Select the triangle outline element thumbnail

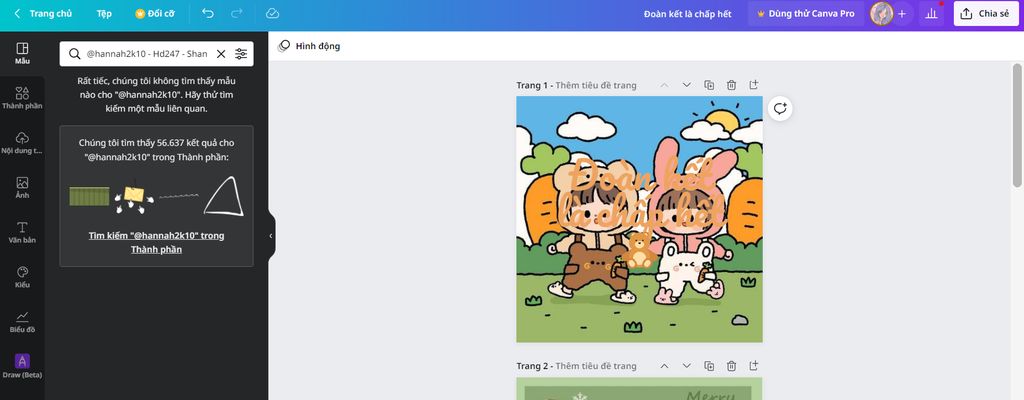224,196
